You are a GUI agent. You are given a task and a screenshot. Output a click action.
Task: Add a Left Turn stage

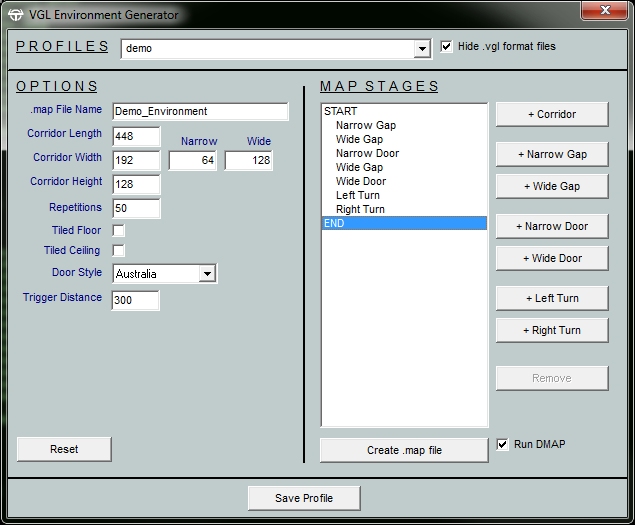coord(552,298)
